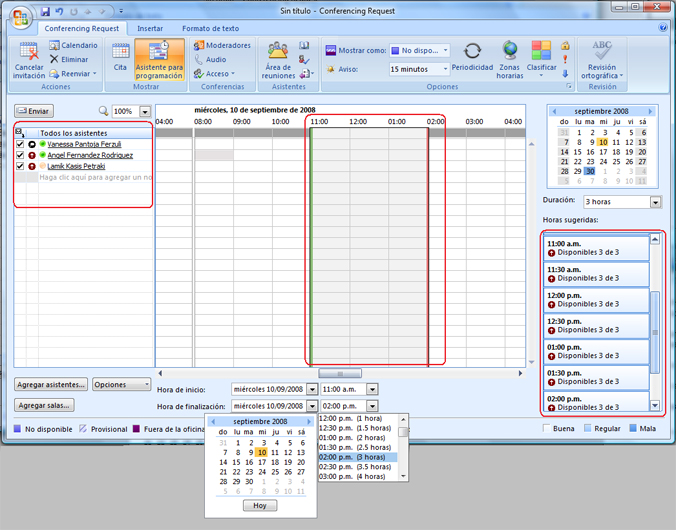Switch to the Formato de texto tab
The image size is (676, 530).
pyautogui.click(x=210, y=28)
